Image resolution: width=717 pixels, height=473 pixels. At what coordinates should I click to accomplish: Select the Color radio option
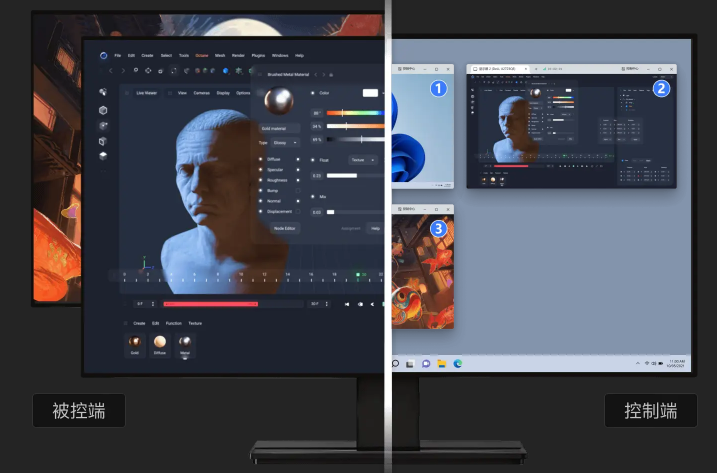(x=313, y=93)
